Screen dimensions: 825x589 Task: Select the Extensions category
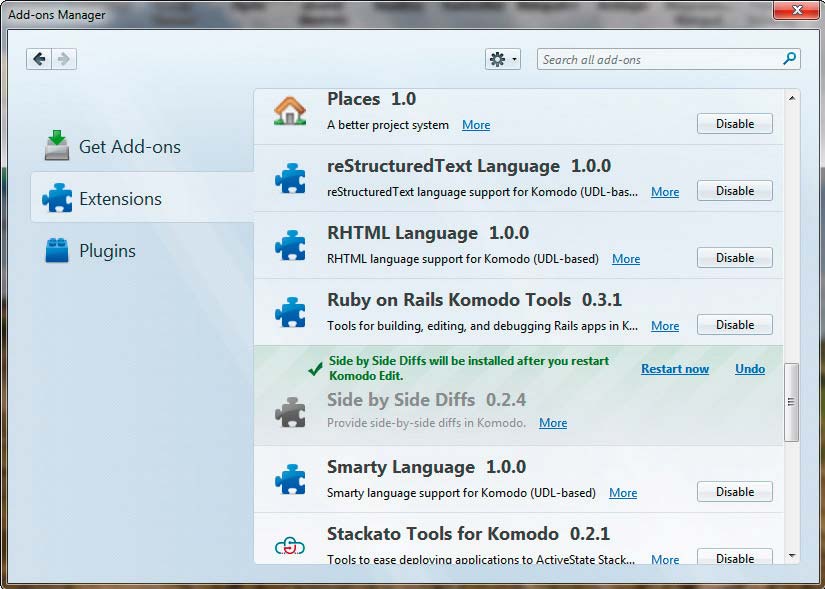(142, 198)
